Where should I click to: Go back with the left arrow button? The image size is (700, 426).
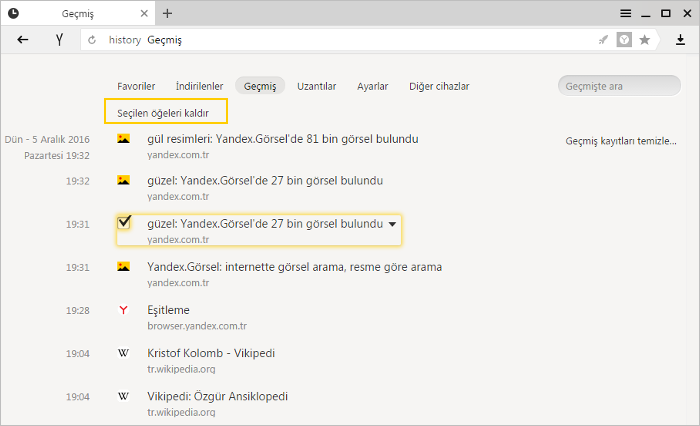[22, 40]
